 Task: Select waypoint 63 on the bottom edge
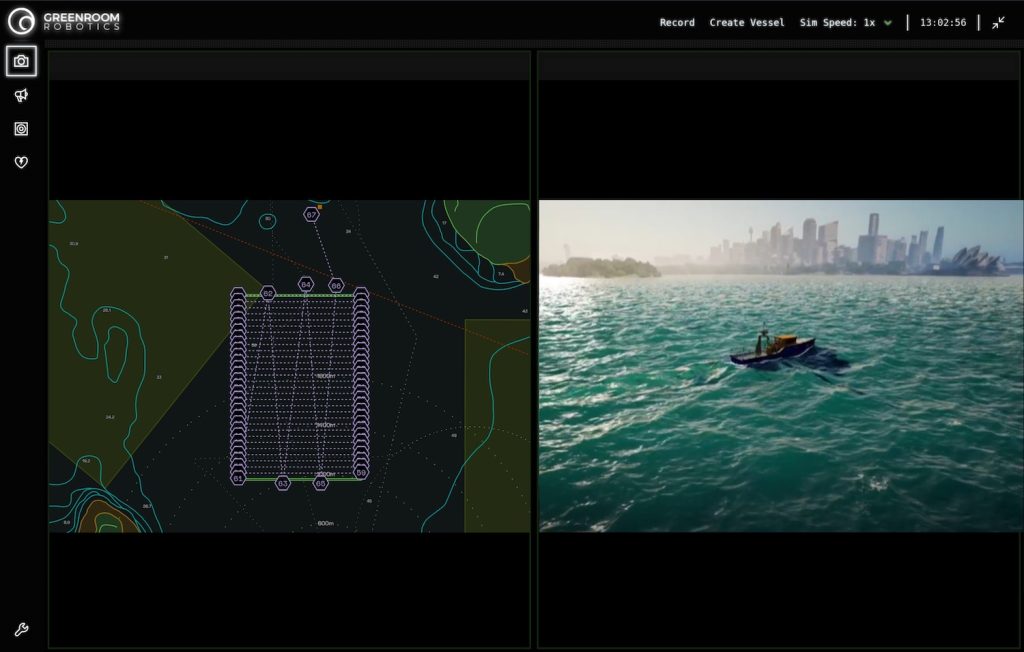click(x=283, y=483)
